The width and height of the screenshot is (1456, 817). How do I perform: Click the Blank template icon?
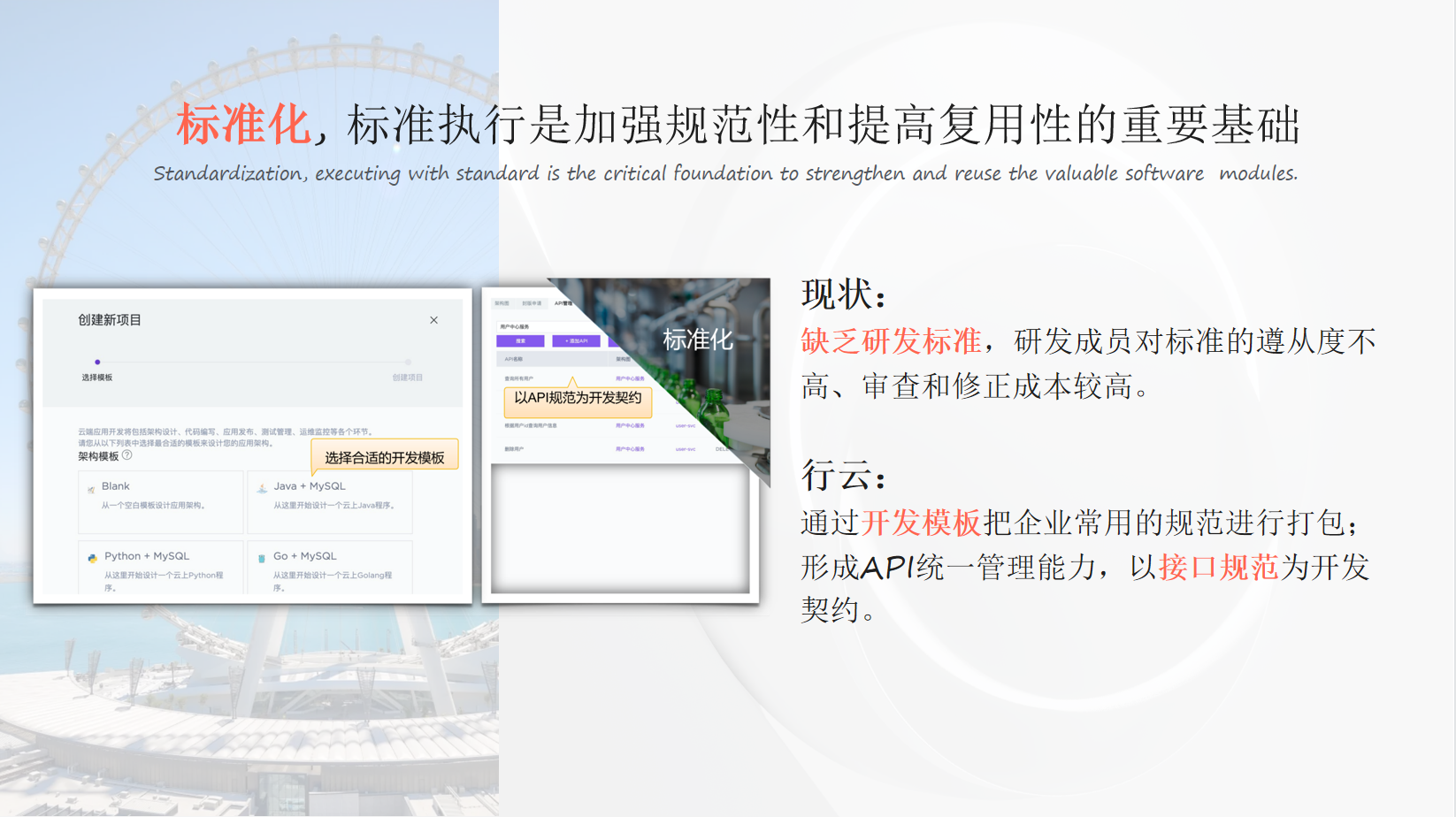pos(91,489)
